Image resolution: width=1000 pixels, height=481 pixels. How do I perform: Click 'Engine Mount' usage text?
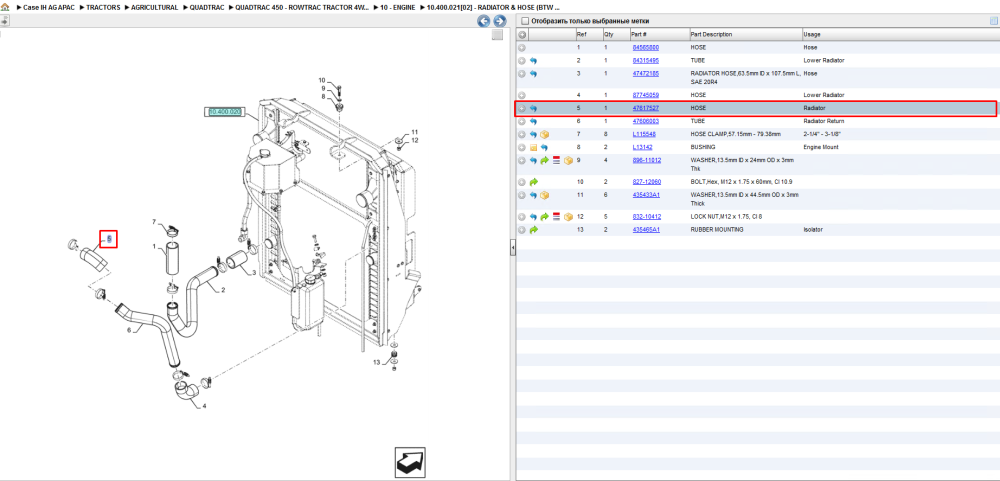click(x=821, y=147)
